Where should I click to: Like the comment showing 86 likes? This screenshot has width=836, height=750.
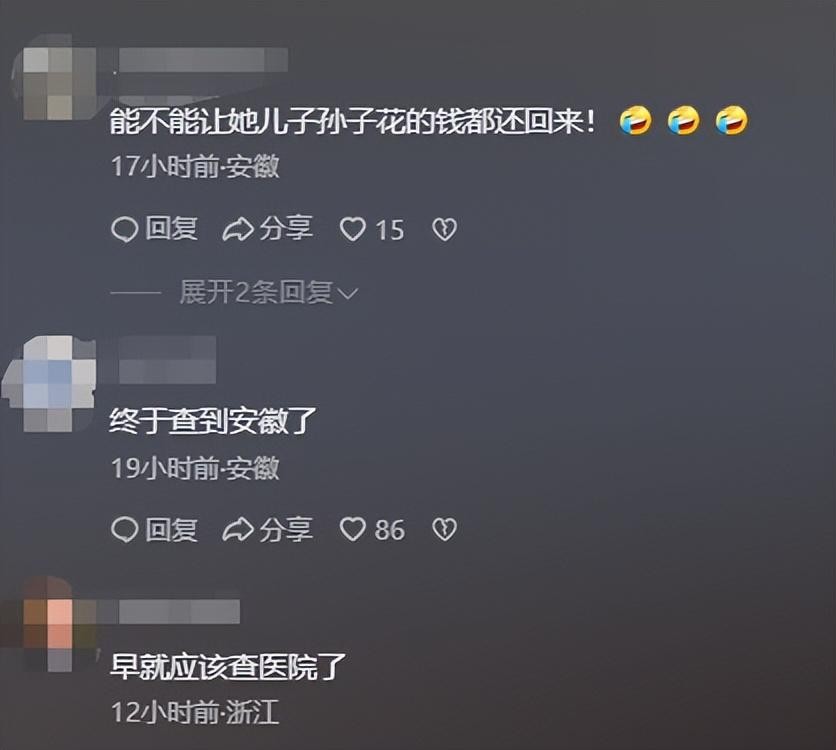tap(353, 530)
